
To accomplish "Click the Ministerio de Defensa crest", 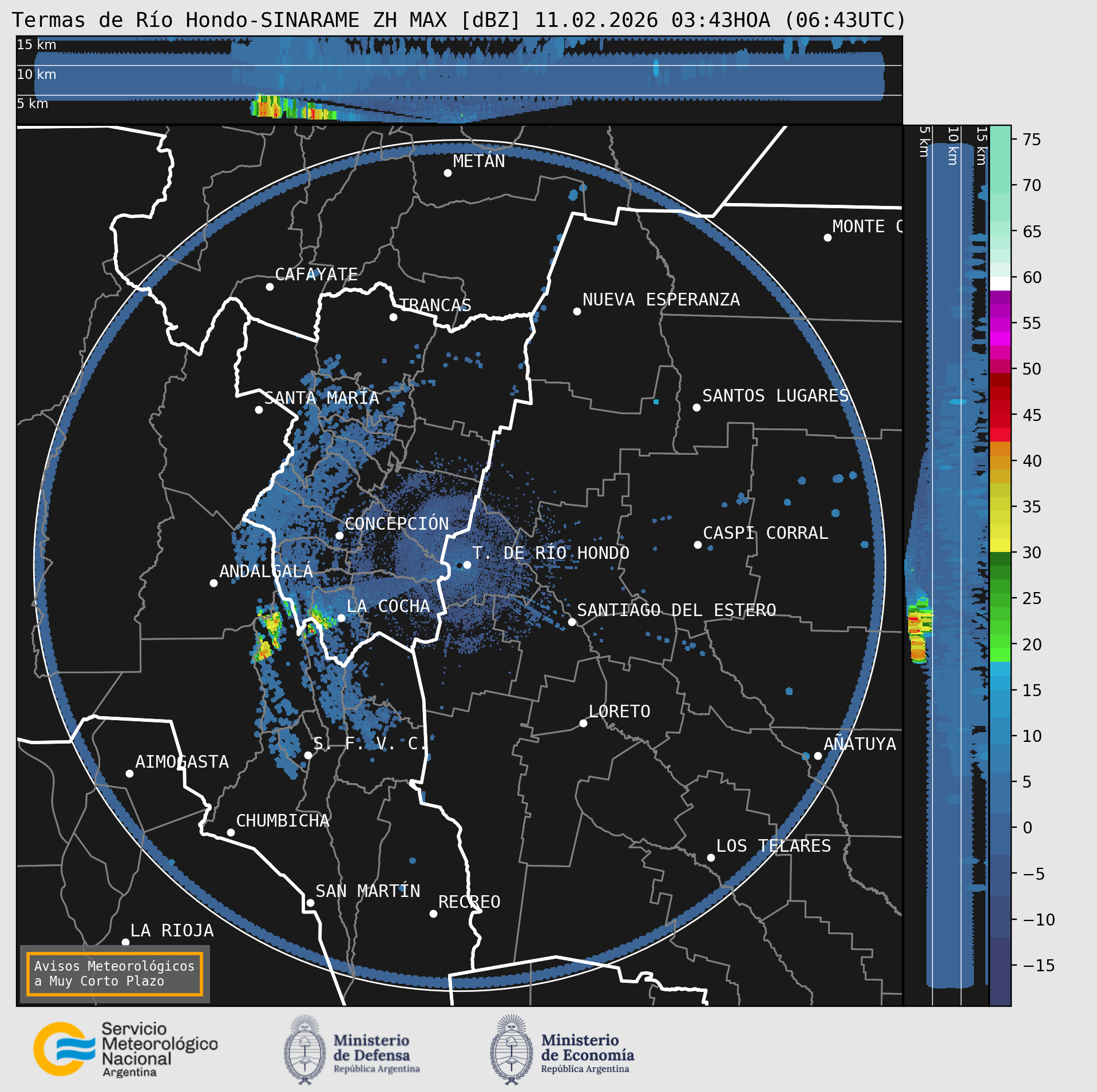I will [305, 1050].
